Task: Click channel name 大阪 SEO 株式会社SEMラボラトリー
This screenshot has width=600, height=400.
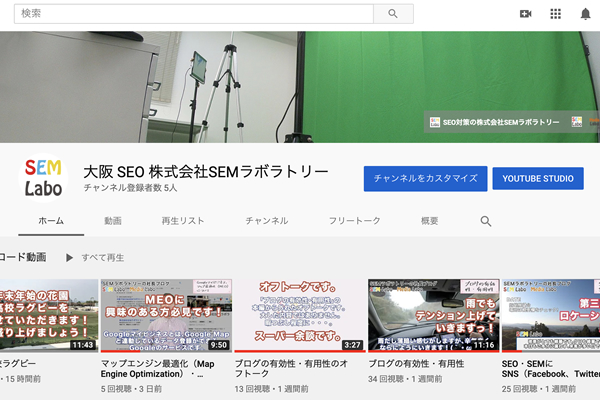Action: click(x=206, y=172)
